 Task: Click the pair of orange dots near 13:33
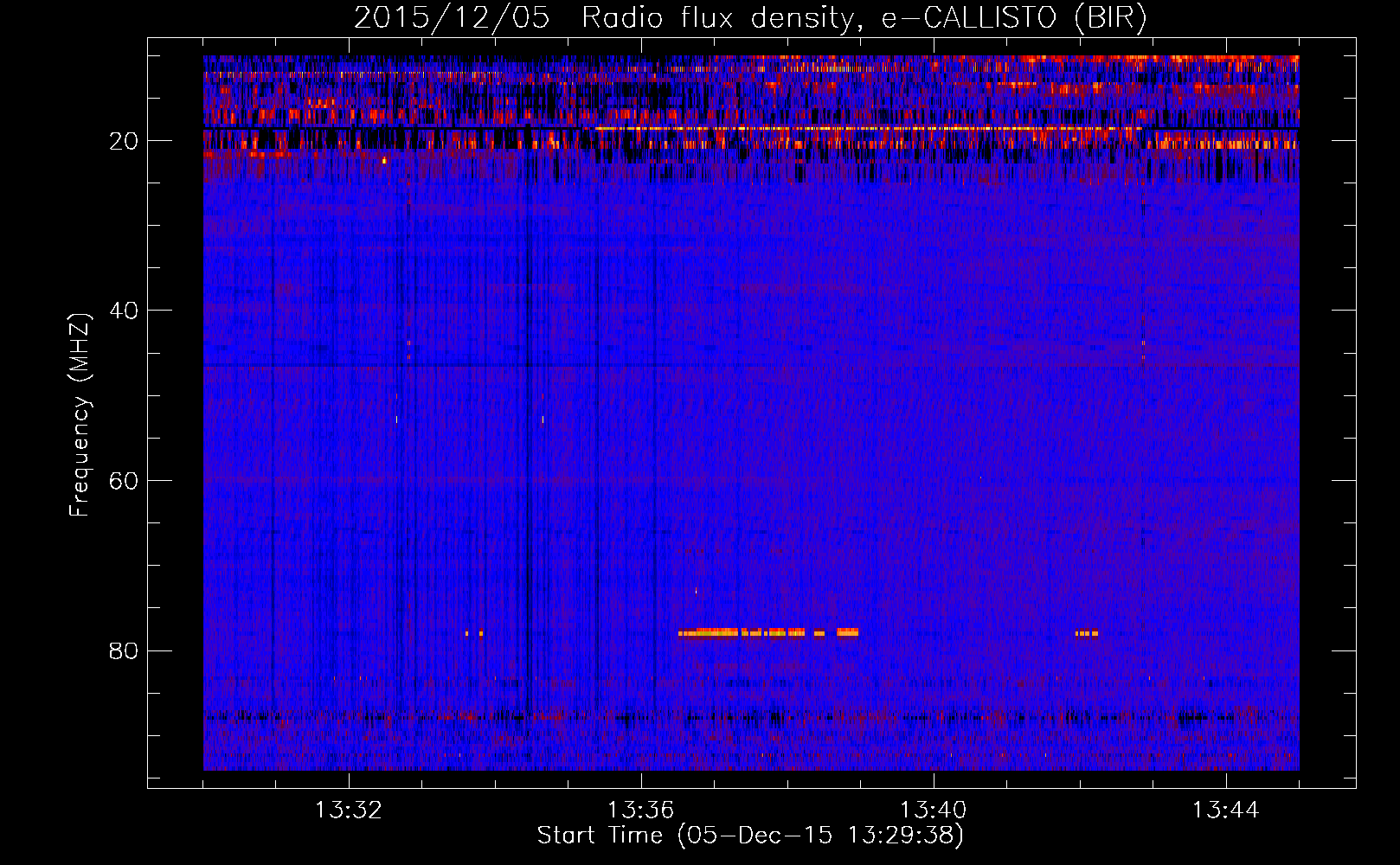[x=473, y=633]
